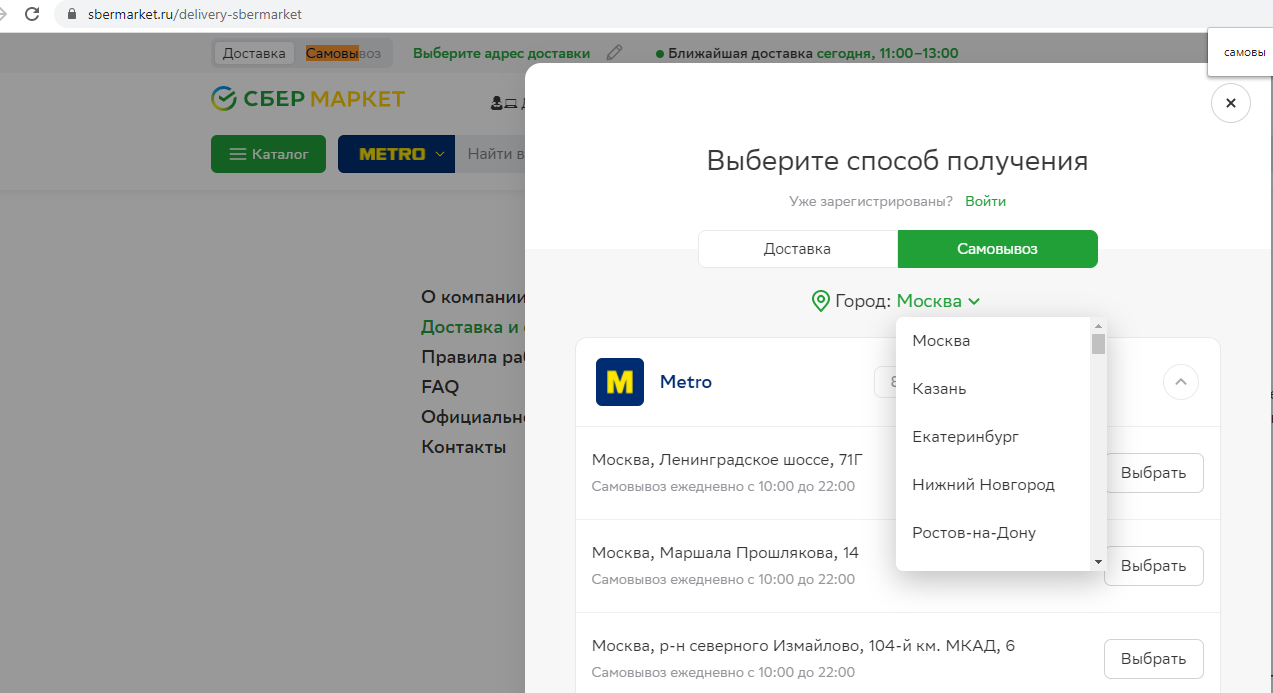Toggle Доставка in the top header bar

click(x=254, y=53)
